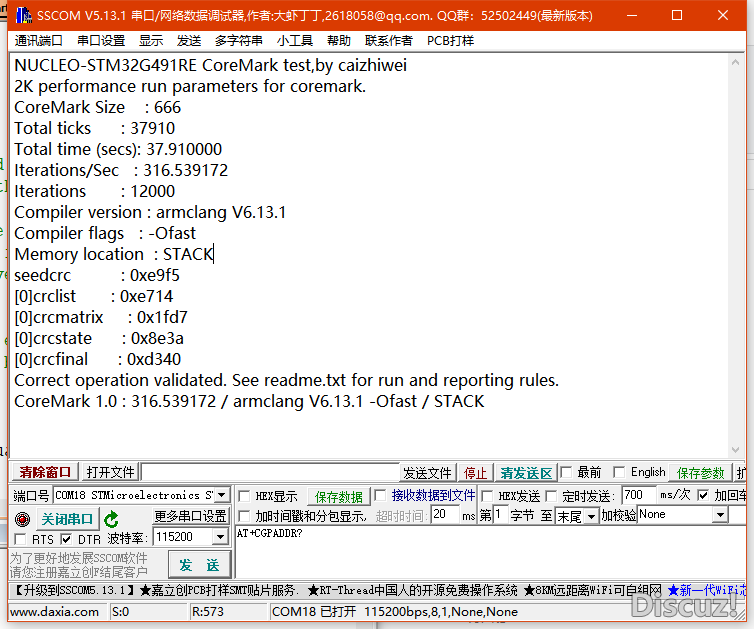Open the 帮助 menu
Viewport: 754px width, 629px height.
pos(339,41)
